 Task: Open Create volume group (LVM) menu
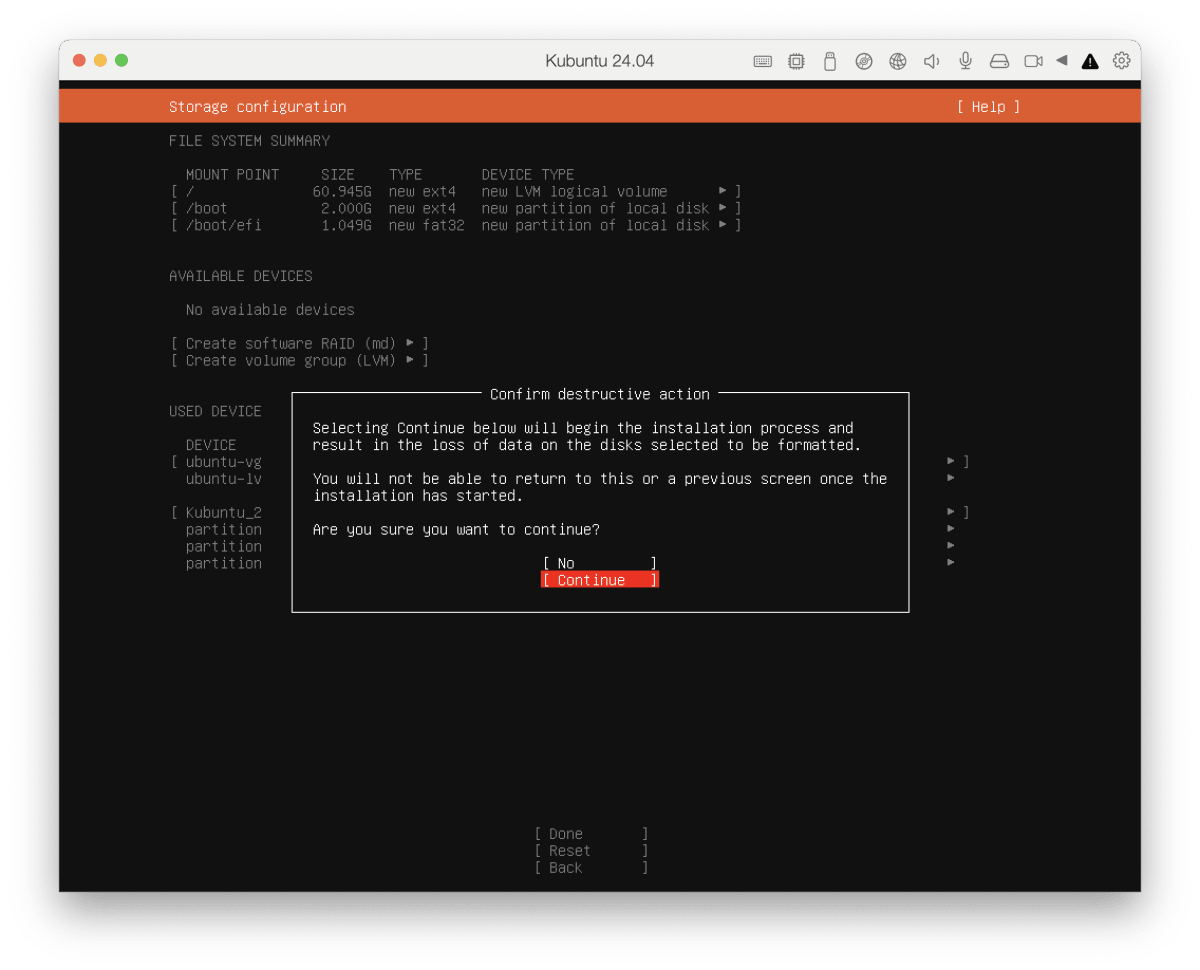299,360
